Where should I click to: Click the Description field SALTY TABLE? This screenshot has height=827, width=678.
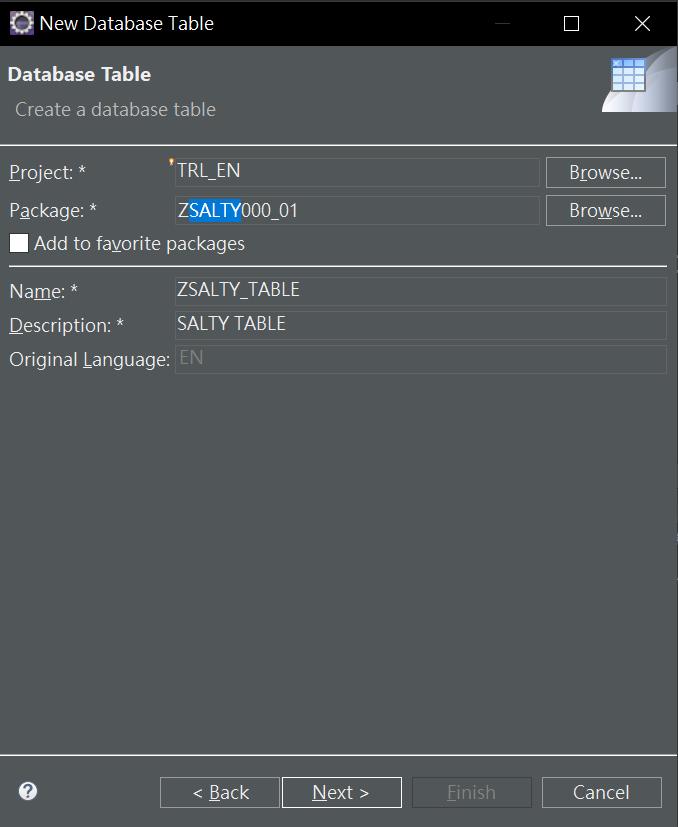click(x=421, y=325)
